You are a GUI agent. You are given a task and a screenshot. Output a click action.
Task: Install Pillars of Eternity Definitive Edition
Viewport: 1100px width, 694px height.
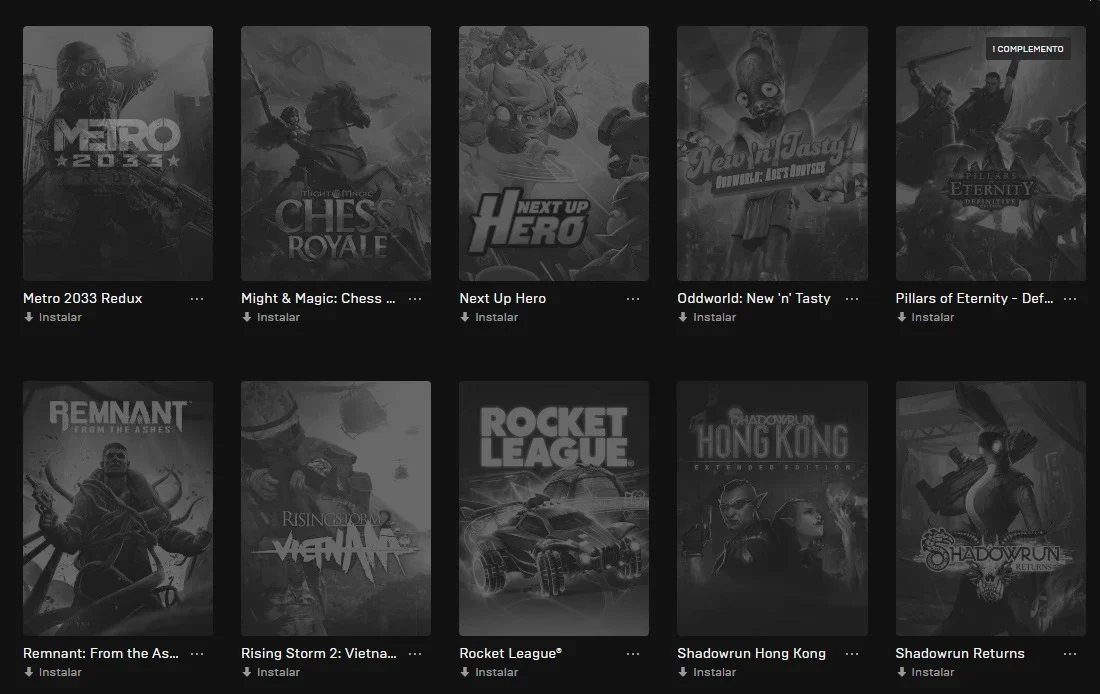tap(925, 317)
